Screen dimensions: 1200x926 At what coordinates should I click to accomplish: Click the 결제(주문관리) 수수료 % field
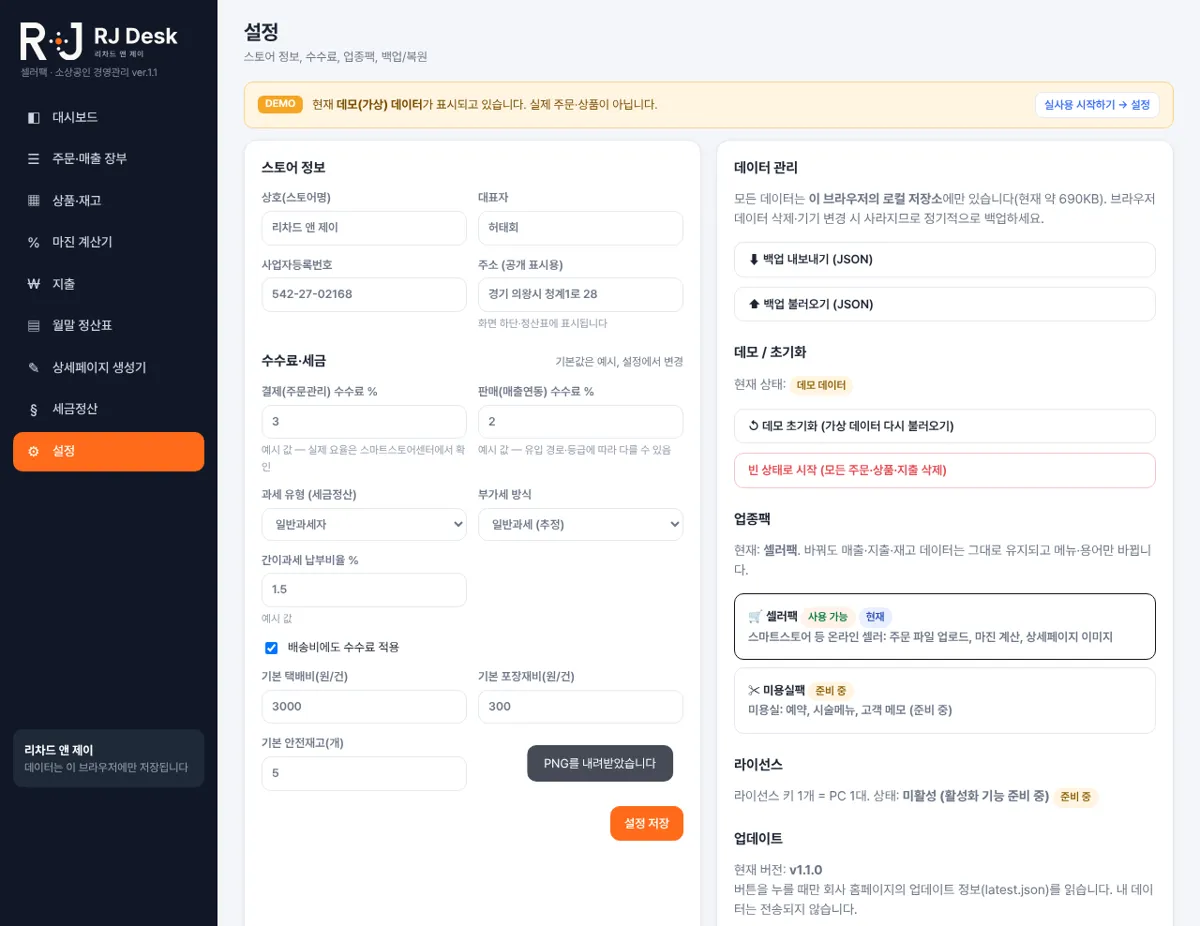(x=364, y=422)
